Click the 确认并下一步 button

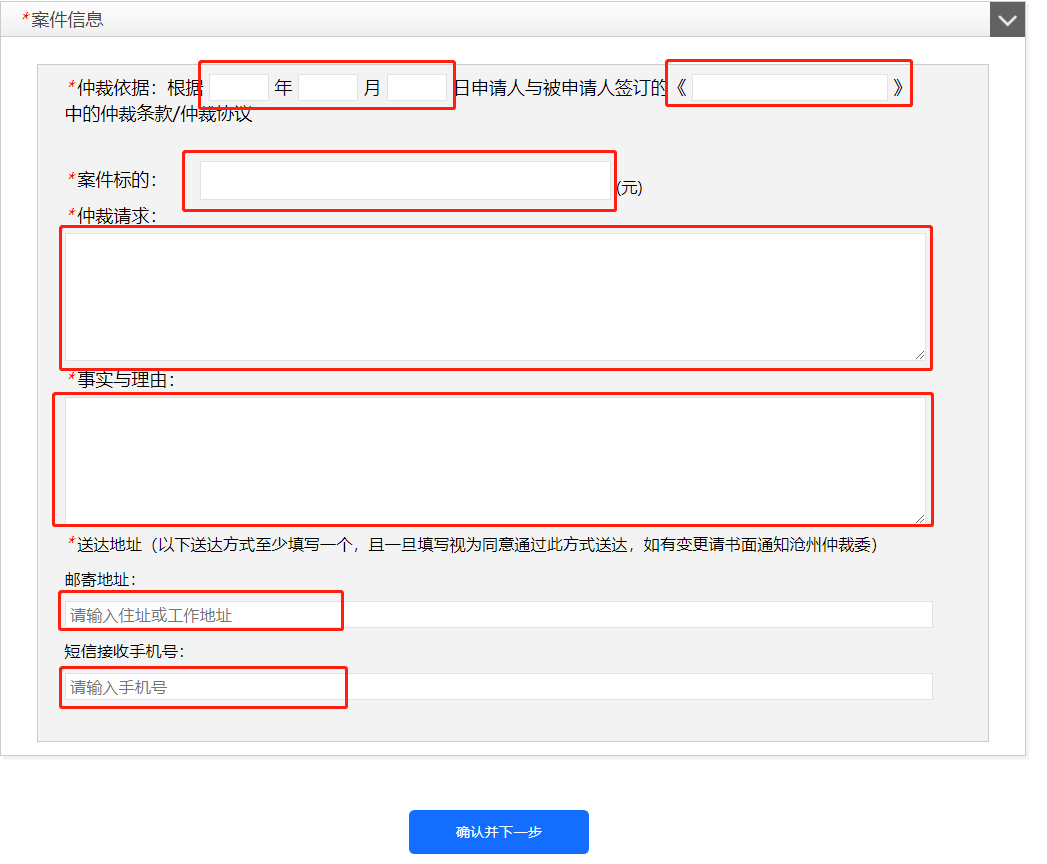(x=499, y=832)
